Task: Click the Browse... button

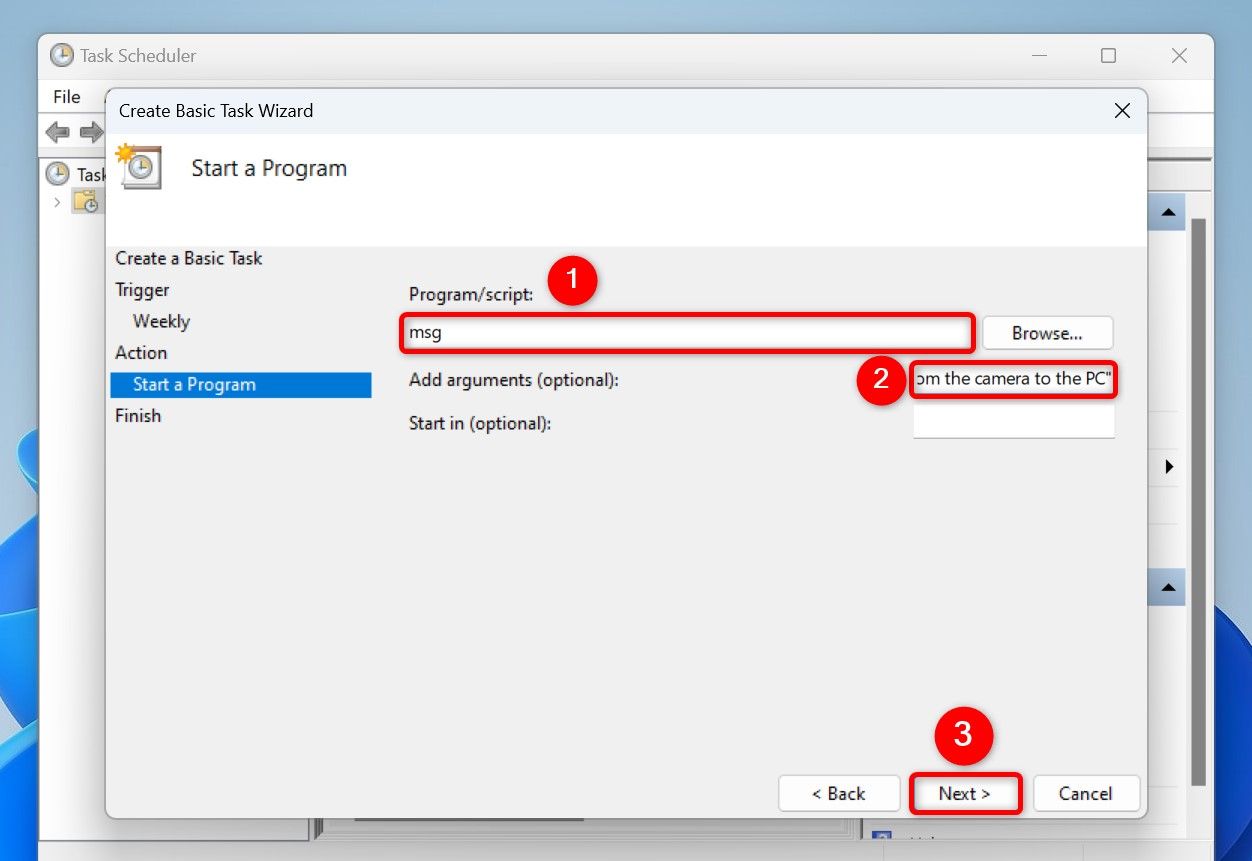Action: 1047,333
